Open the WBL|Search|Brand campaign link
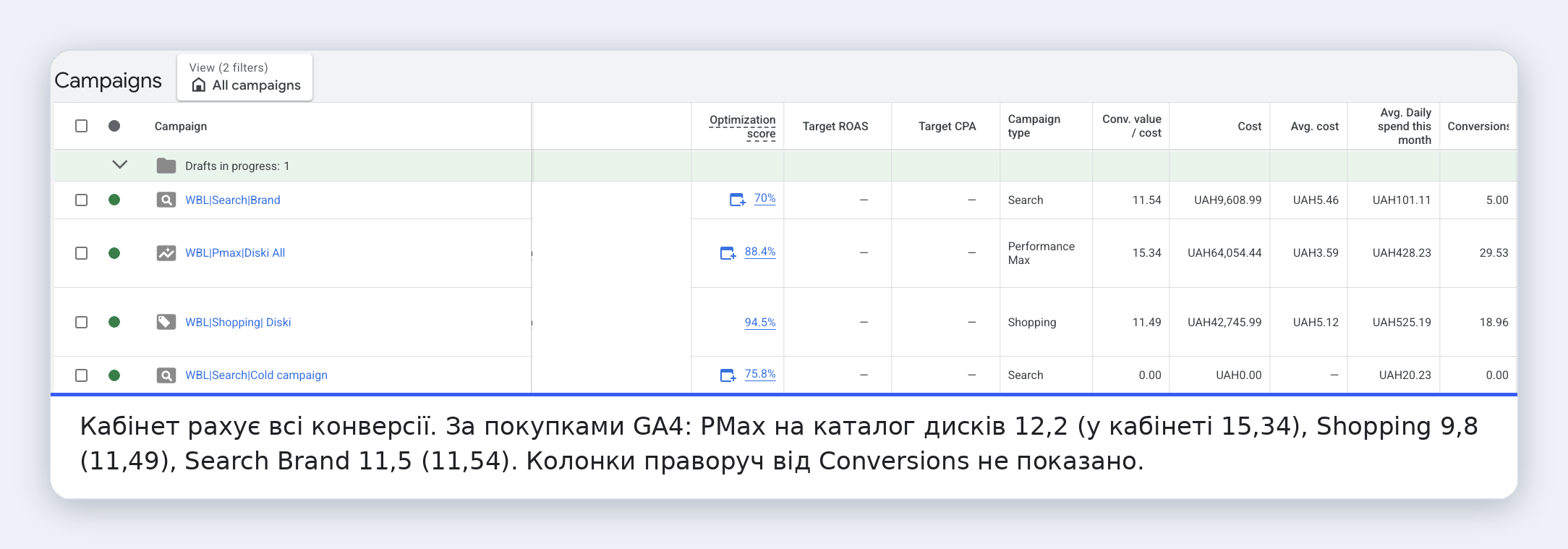This screenshot has width=1568, height=549. pos(233,200)
